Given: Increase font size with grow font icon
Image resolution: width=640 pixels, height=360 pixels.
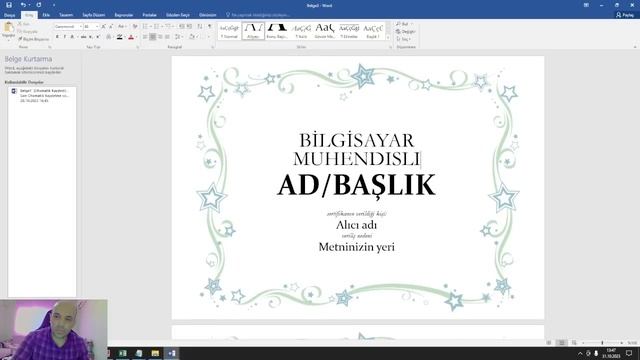Looking at the screenshot, I should (103, 27).
